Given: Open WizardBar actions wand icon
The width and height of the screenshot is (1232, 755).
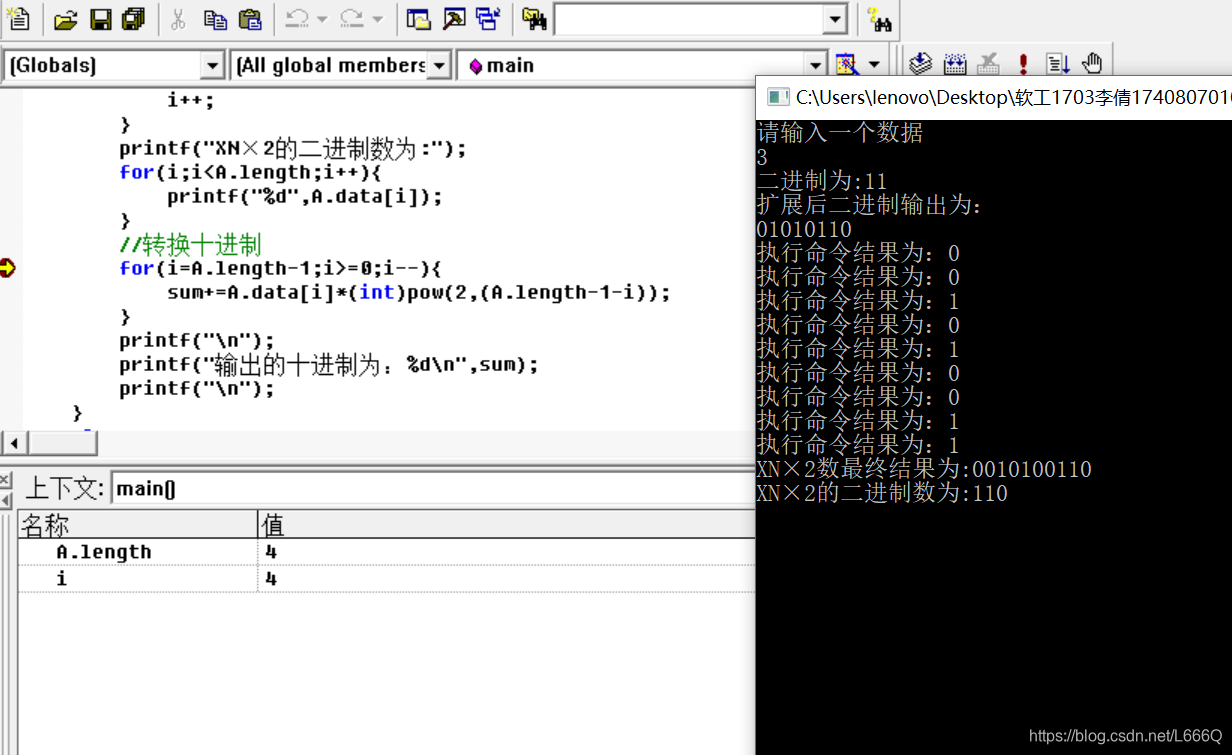Looking at the screenshot, I should click(x=846, y=65).
